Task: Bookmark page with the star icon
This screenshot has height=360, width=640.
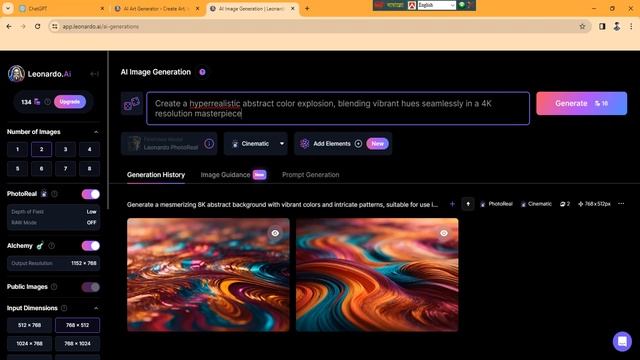Action: point(582,27)
